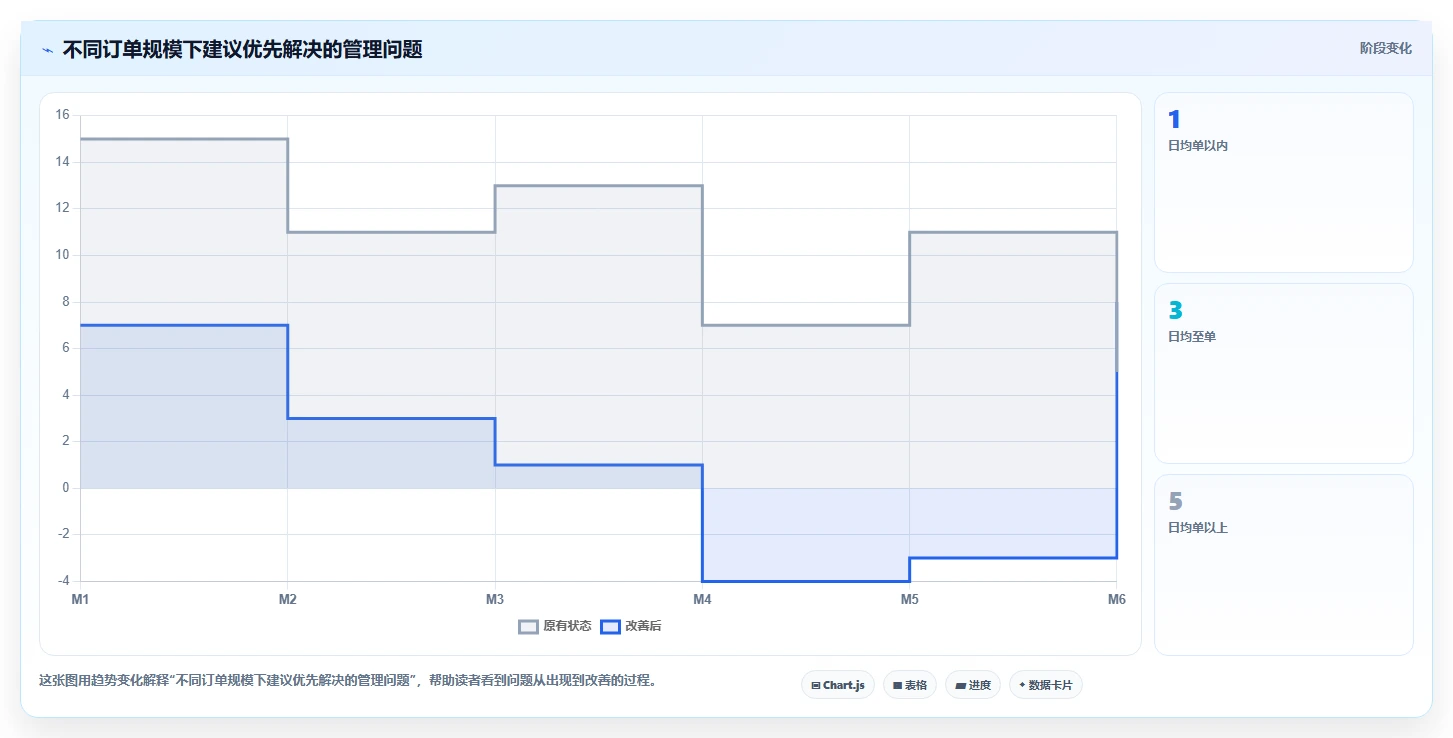
Task: Click the M4 x-axis label
Action: [702, 599]
